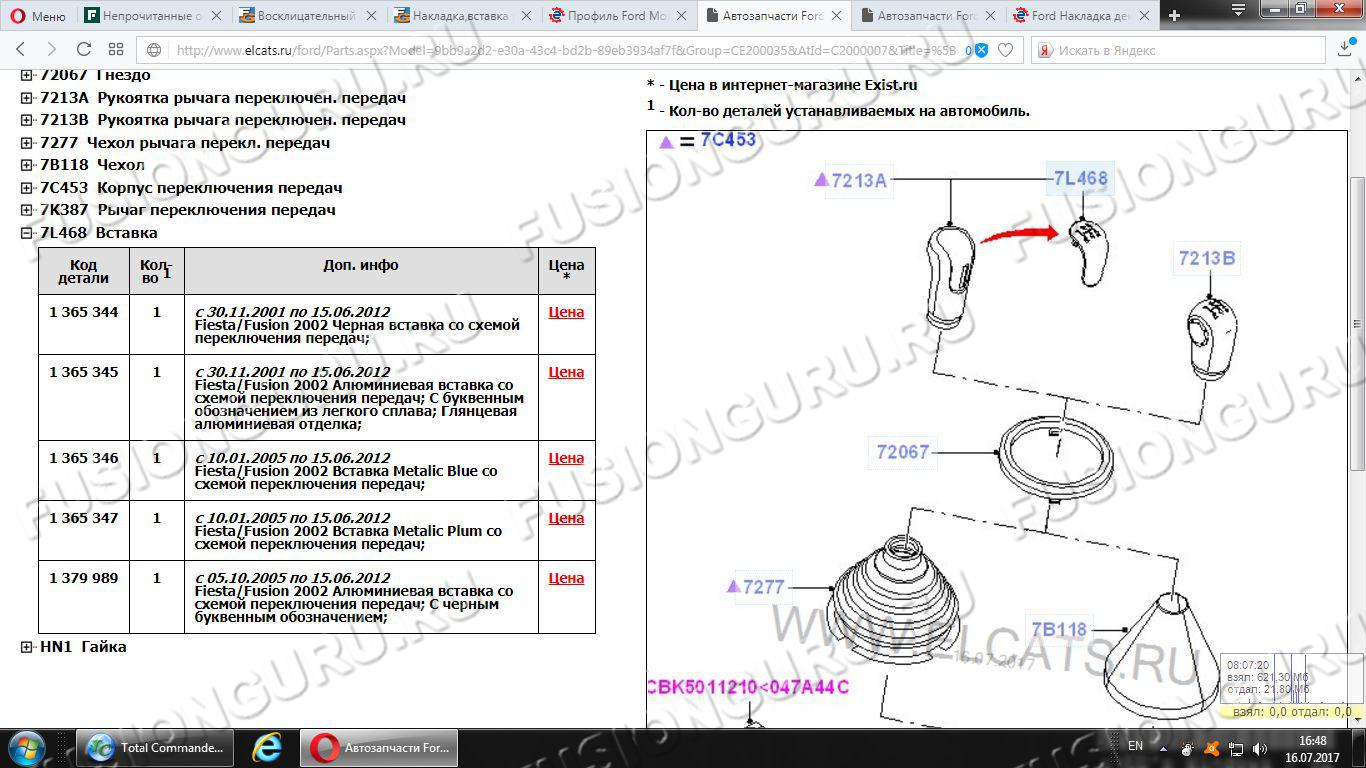Screen dimensions: 1366x768
Task: Go back with the browser back arrow
Action: click(x=21, y=50)
